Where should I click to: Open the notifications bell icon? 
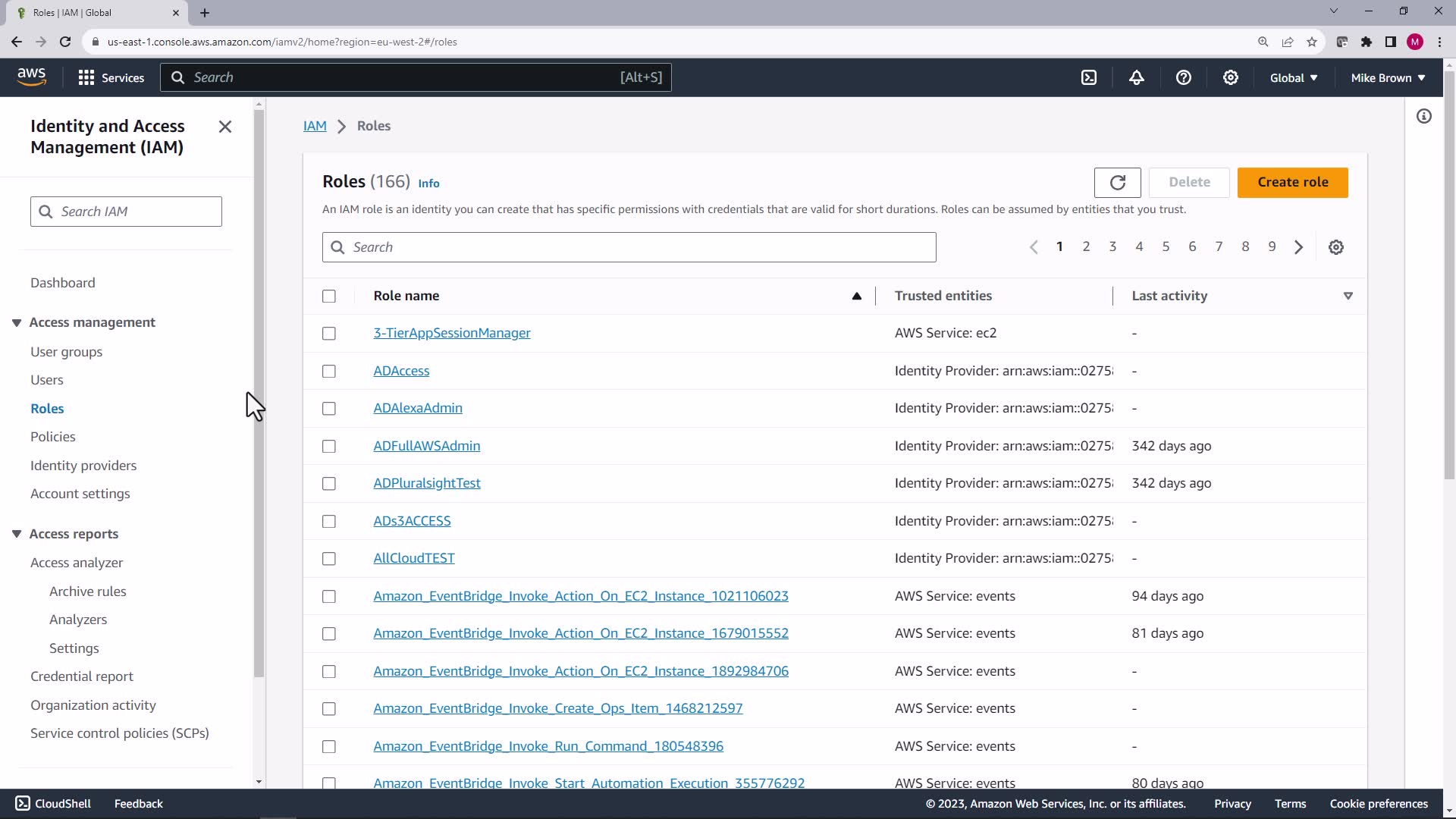(x=1136, y=77)
